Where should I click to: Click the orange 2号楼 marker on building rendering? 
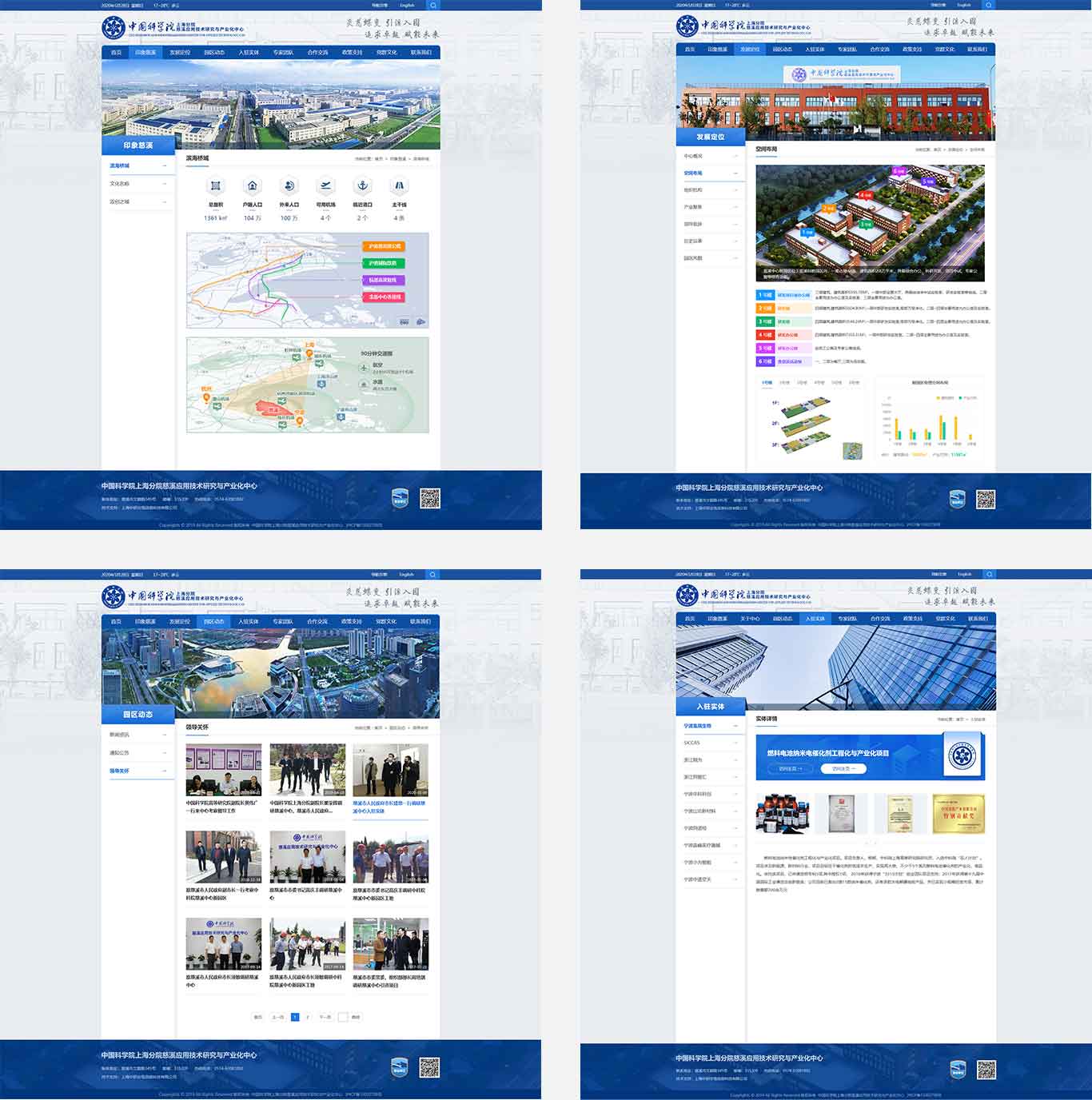(x=829, y=208)
